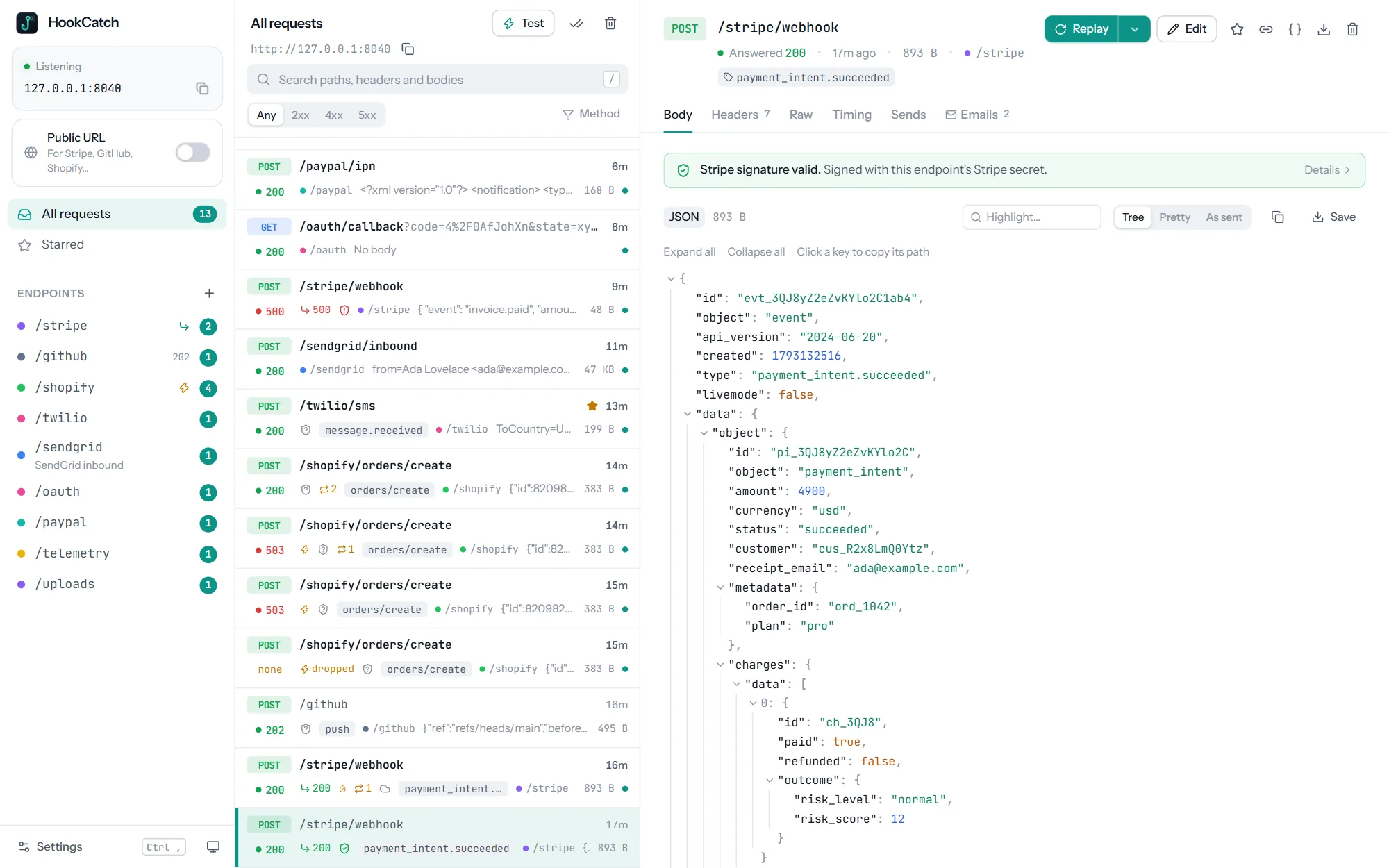Viewport: 1389px width, 868px height.
Task: Add a new endpoint with plus icon
Action: 209,293
